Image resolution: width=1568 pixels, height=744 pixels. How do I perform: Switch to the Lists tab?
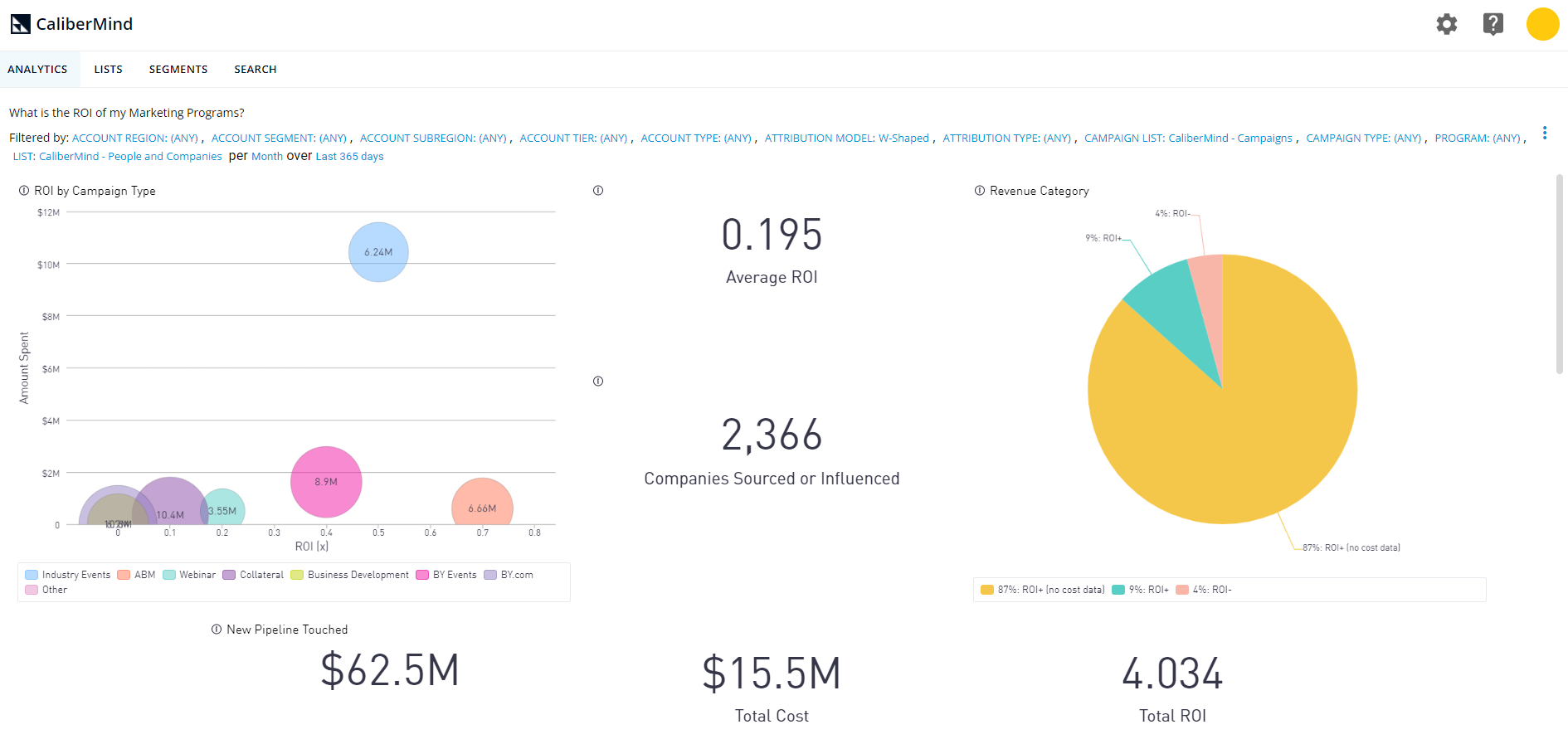coord(108,70)
